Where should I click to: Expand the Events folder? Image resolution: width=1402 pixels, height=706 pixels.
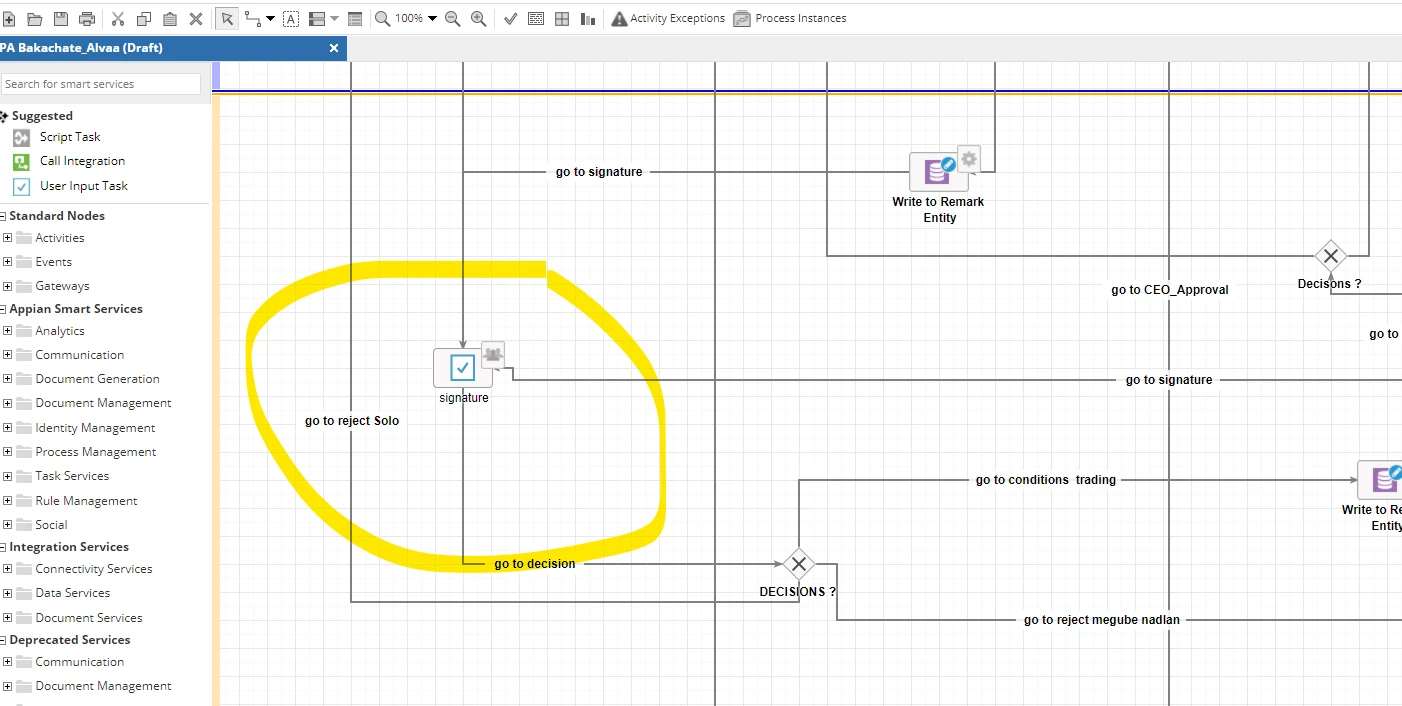coord(7,262)
